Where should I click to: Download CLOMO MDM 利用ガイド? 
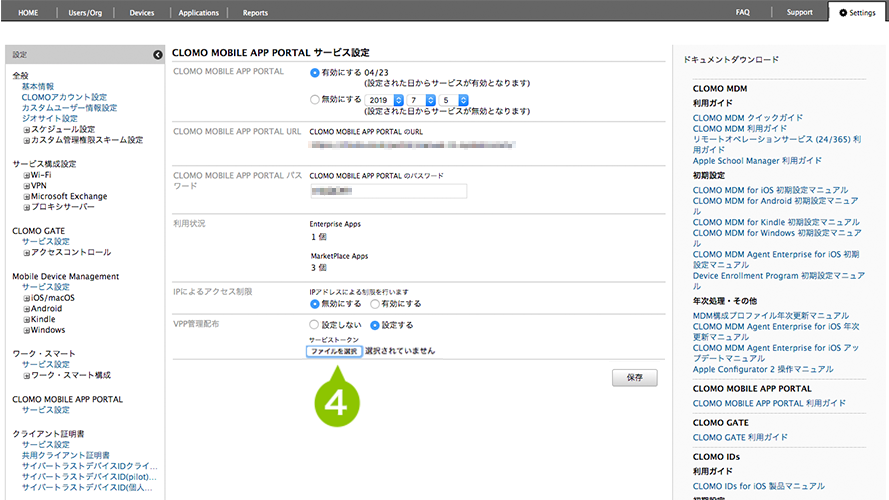tap(740, 129)
